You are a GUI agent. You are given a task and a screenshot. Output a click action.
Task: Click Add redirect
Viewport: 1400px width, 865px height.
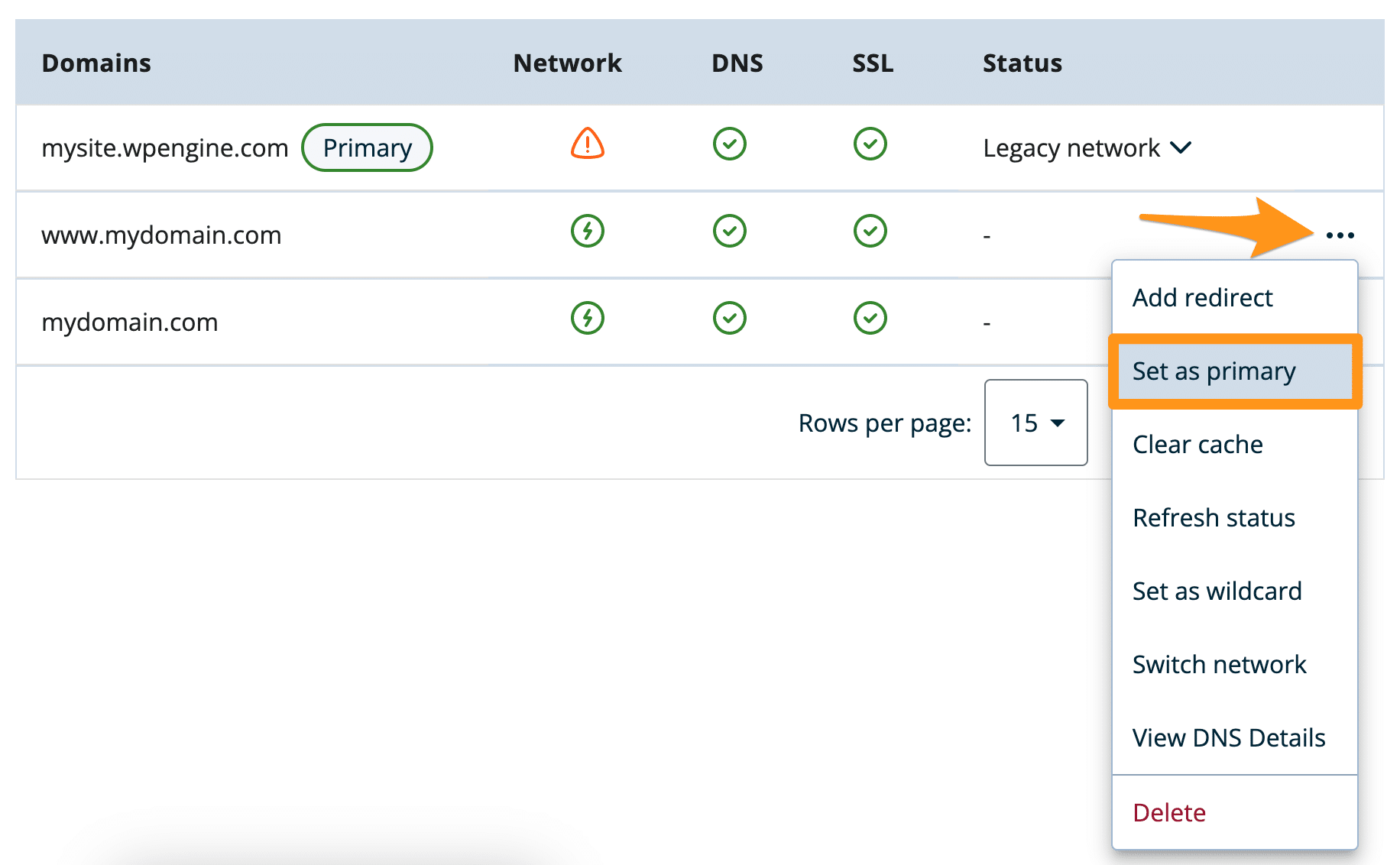pos(1202,297)
